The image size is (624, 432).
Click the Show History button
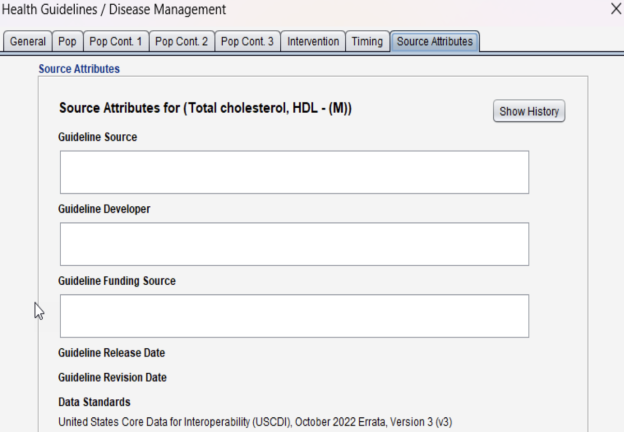tap(529, 112)
